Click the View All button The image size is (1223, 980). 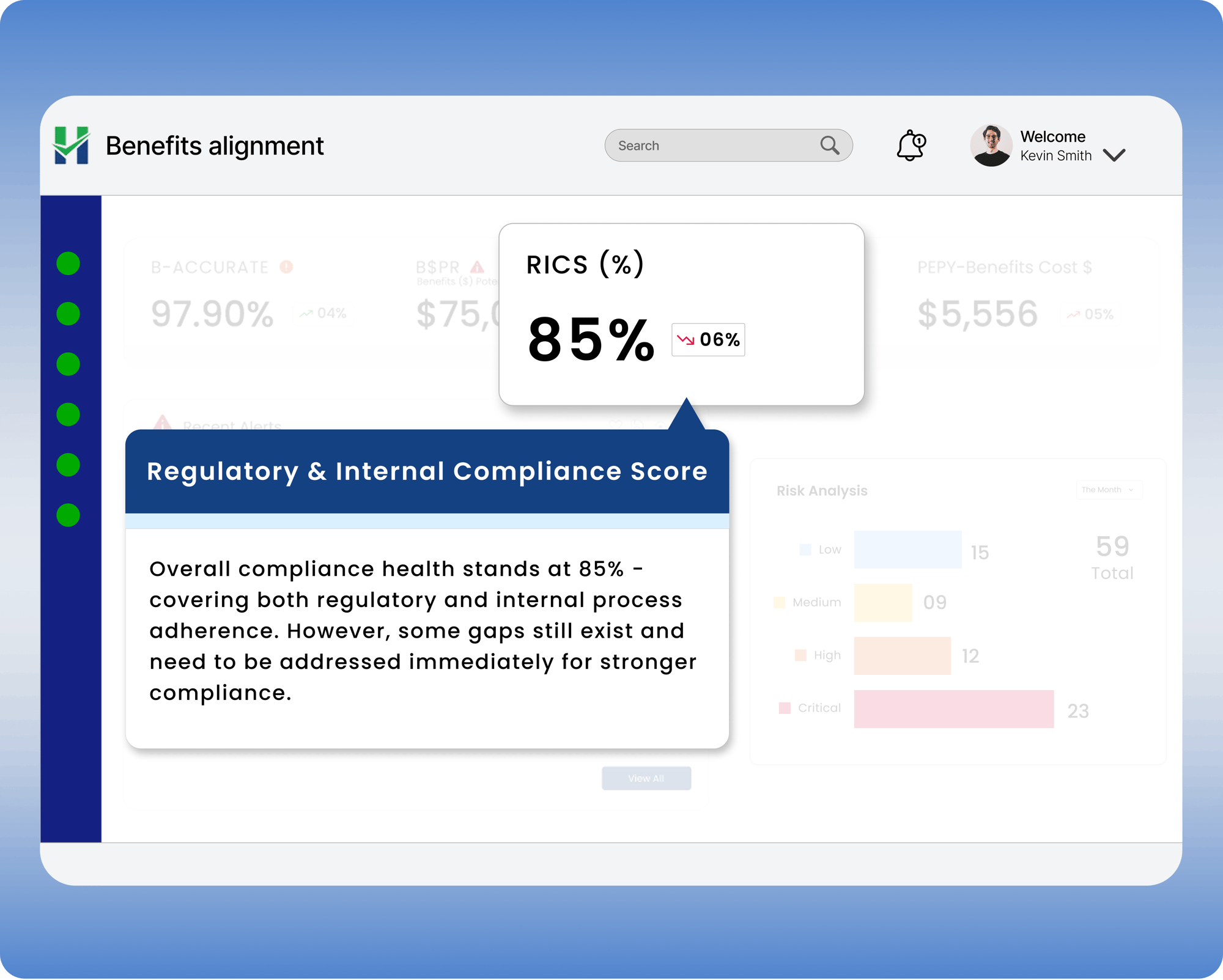coord(646,778)
